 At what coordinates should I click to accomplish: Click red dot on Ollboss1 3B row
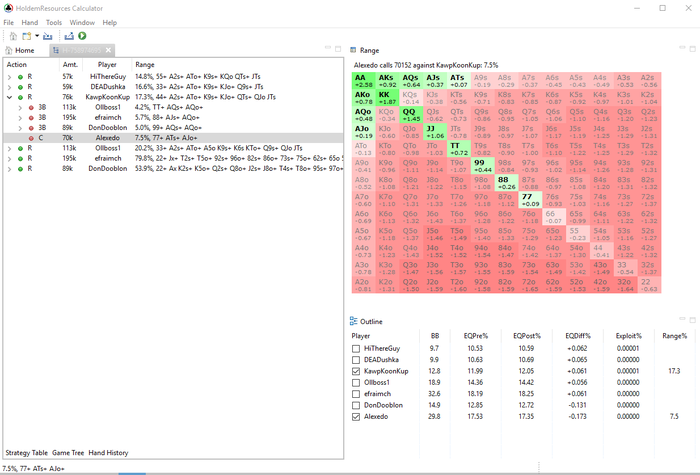pos(31,108)
